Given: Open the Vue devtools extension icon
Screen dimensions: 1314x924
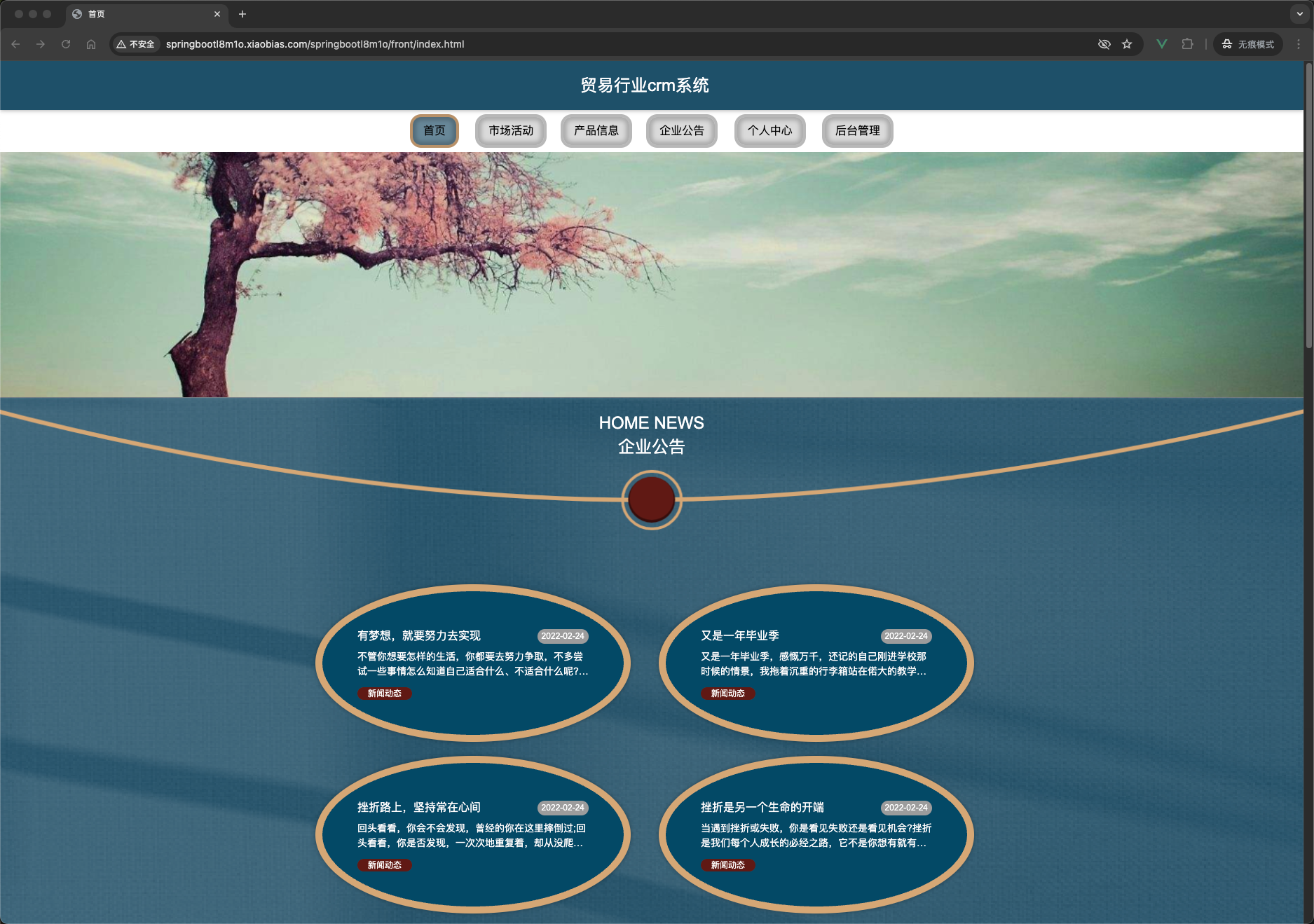Looking at the screenshot, I should coord(1162,44).
